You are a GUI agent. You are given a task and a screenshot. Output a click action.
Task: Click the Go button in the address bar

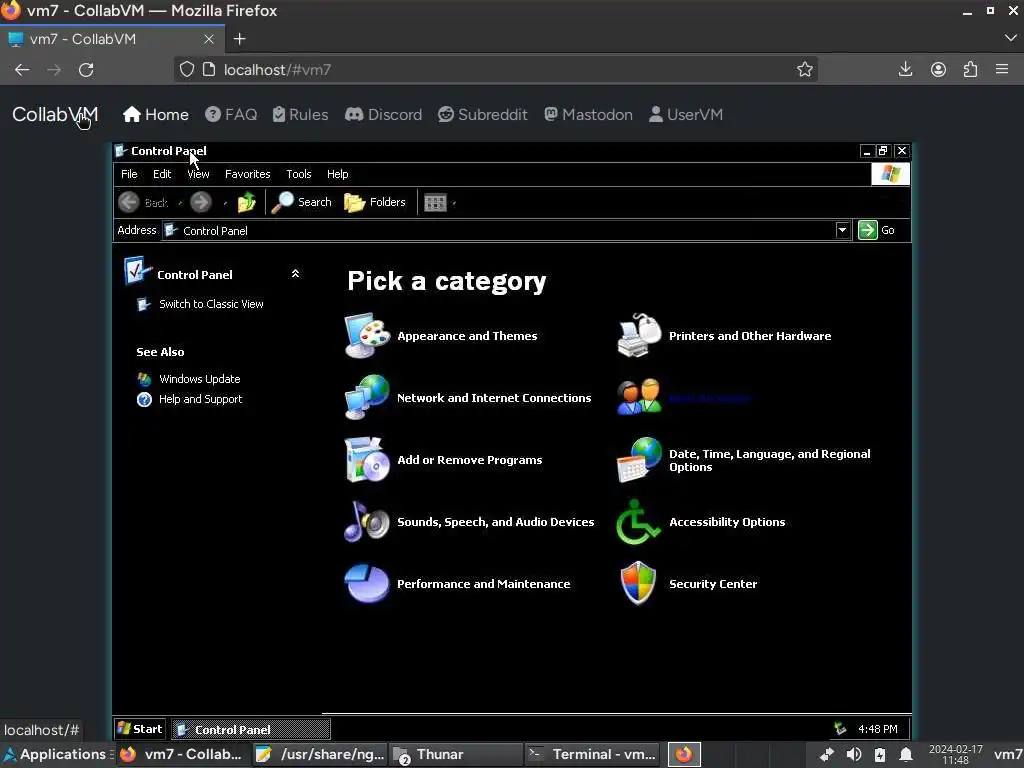[x=877, y=230]
